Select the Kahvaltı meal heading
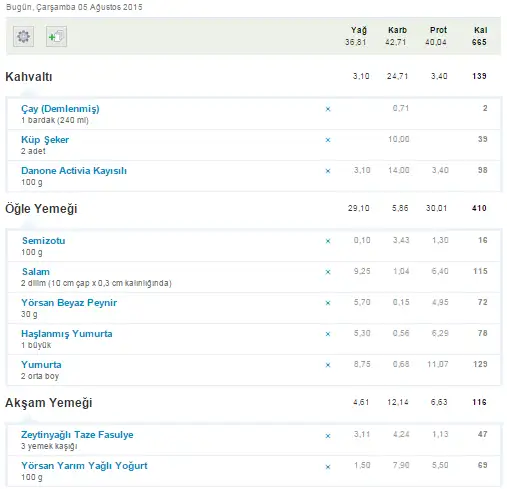Image resolution: width=507 pixels, height=489 pixels. click(29, 77)
